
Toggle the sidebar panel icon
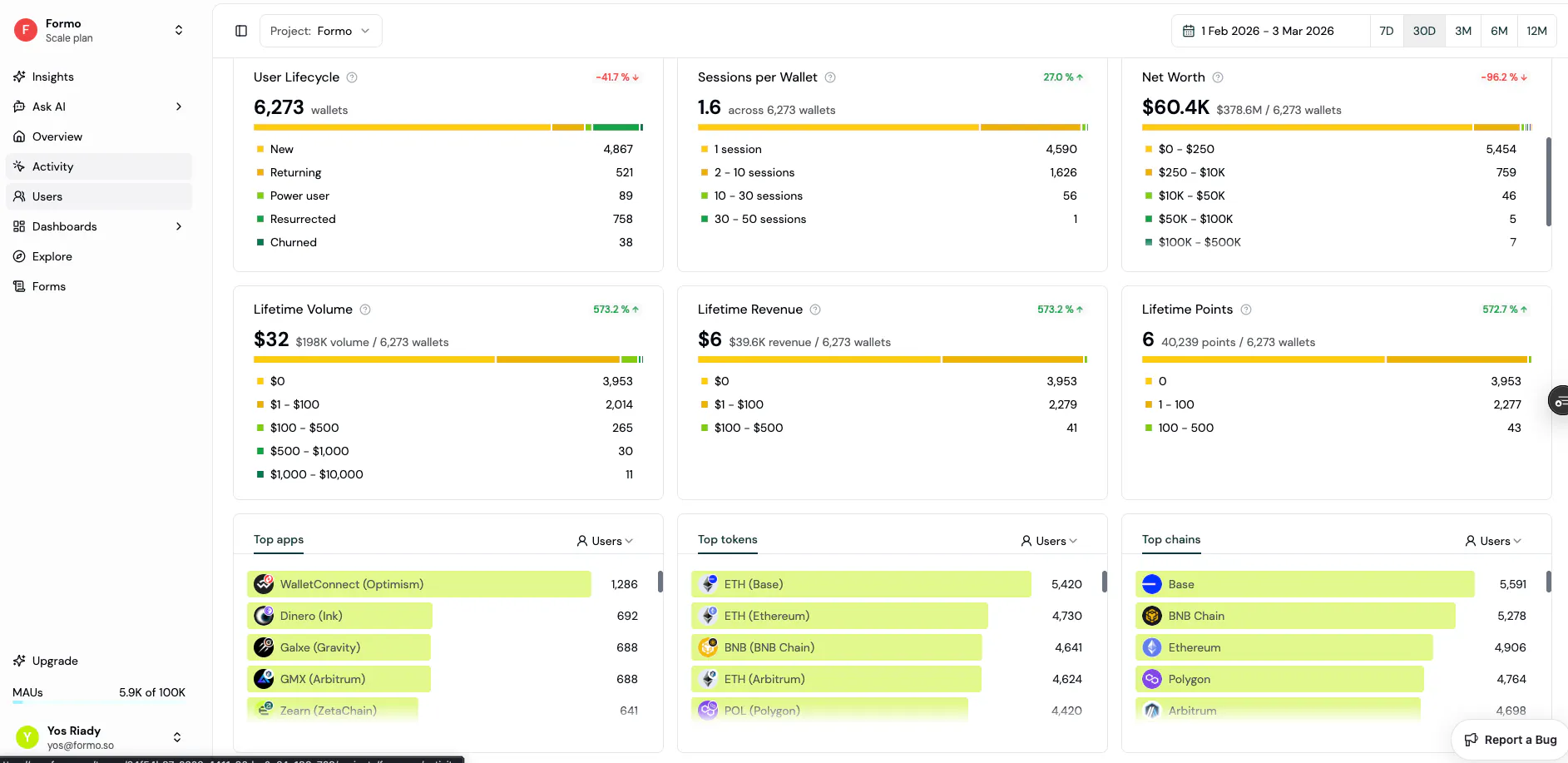coord(241,31)
